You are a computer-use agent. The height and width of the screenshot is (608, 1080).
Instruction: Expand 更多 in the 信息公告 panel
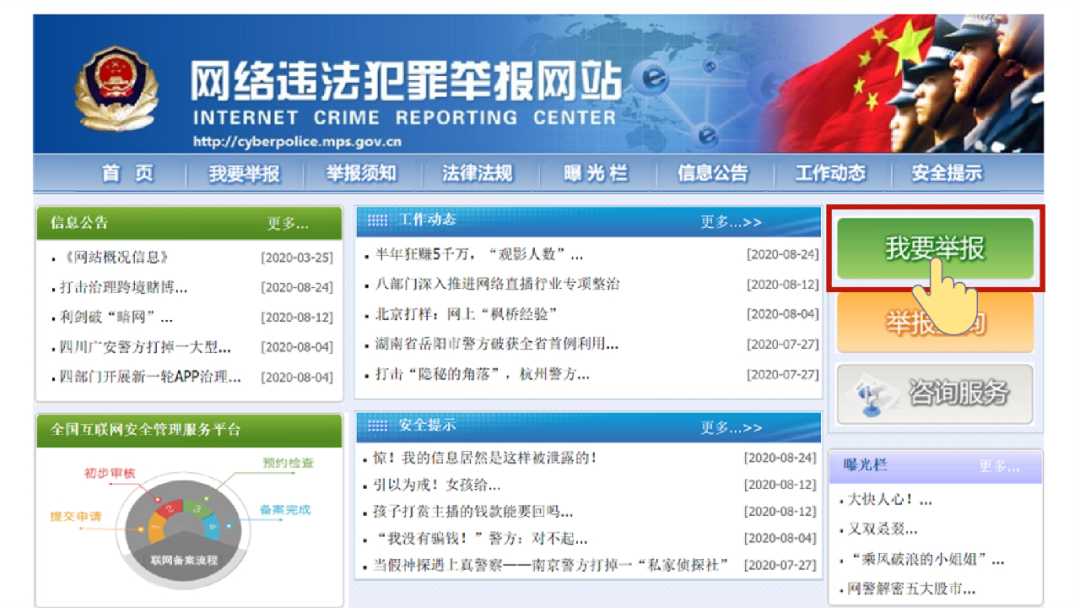click(288, 223)
